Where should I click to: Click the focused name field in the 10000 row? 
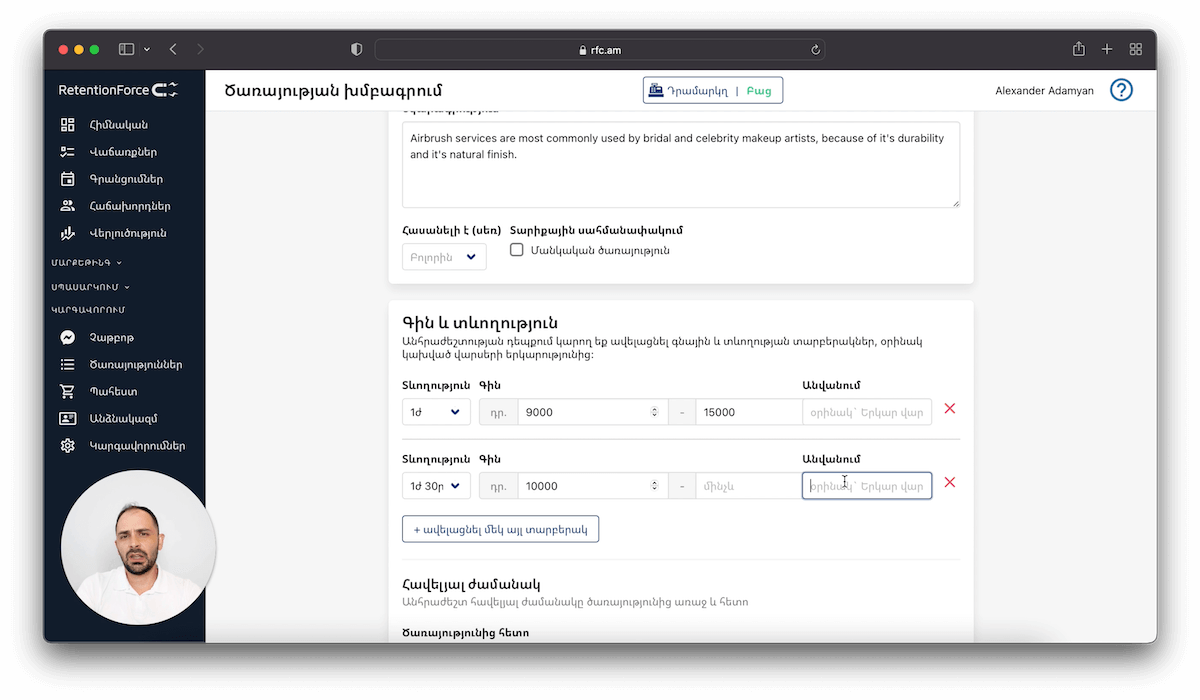[867, 486]
